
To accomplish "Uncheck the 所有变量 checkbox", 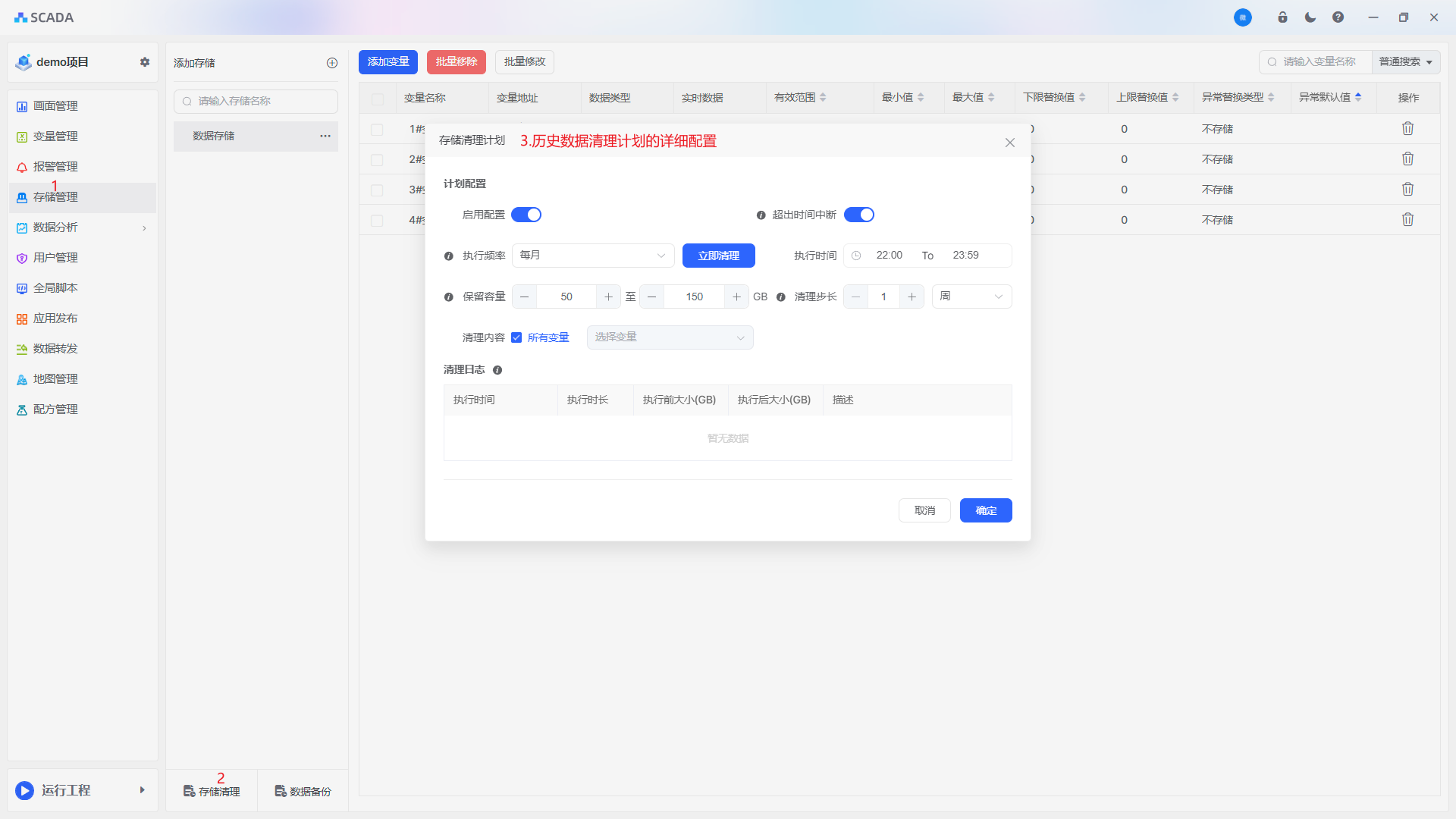I will [516, 337].
